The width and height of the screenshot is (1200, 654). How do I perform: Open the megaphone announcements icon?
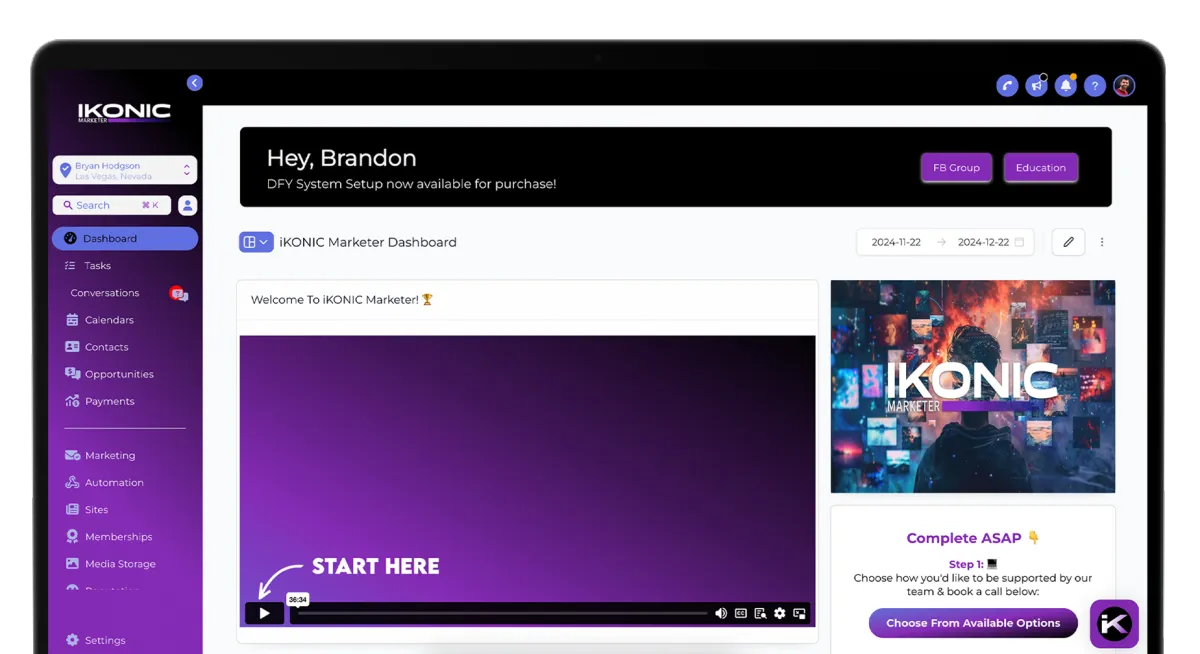pos(1036,86)
